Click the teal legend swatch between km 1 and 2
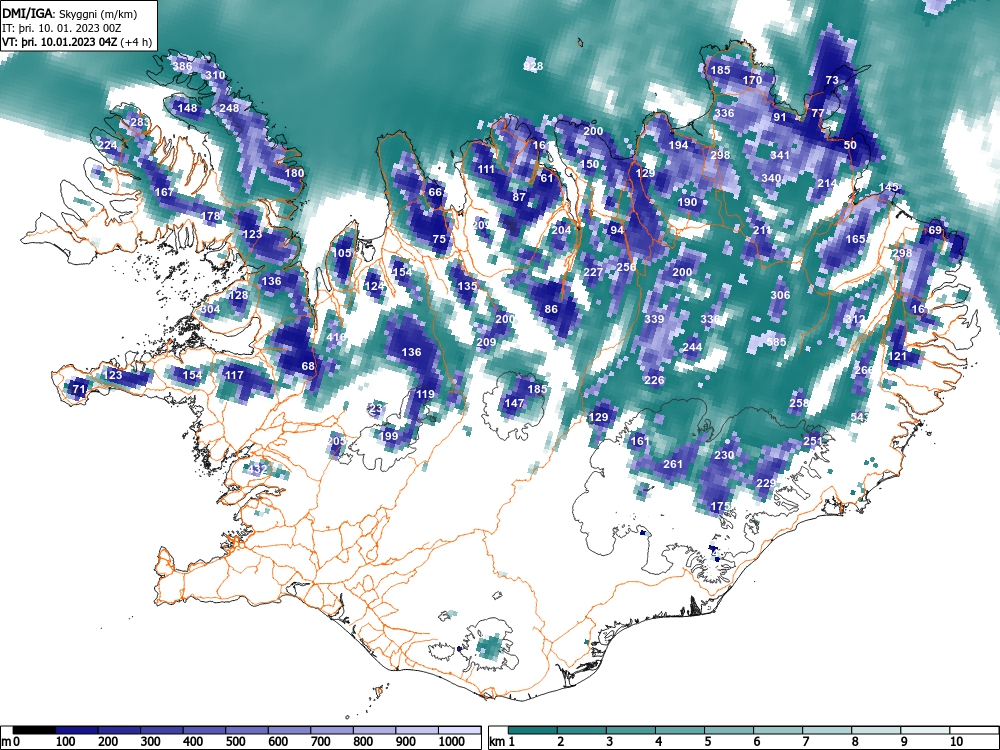This screenshot has width=1000, height=750. point(533,730)
